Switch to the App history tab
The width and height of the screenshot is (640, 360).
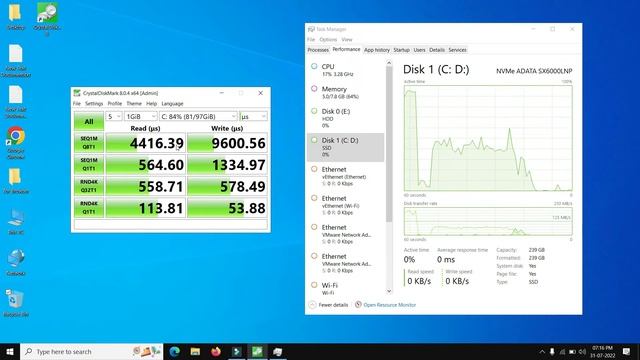click(x=377, y=50)
